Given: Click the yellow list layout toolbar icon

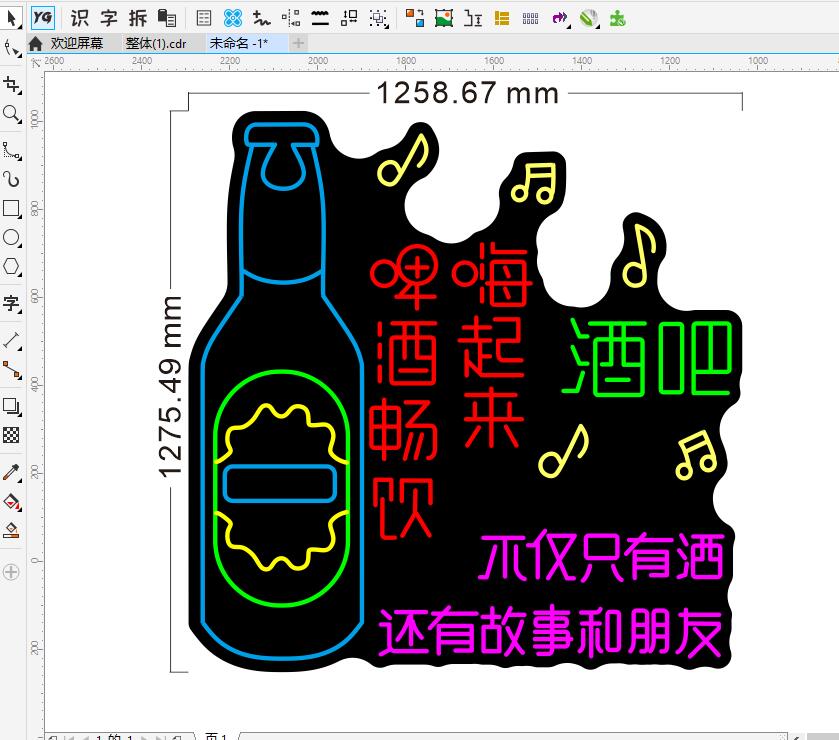Looking at the screenshot, I should 502,18.
